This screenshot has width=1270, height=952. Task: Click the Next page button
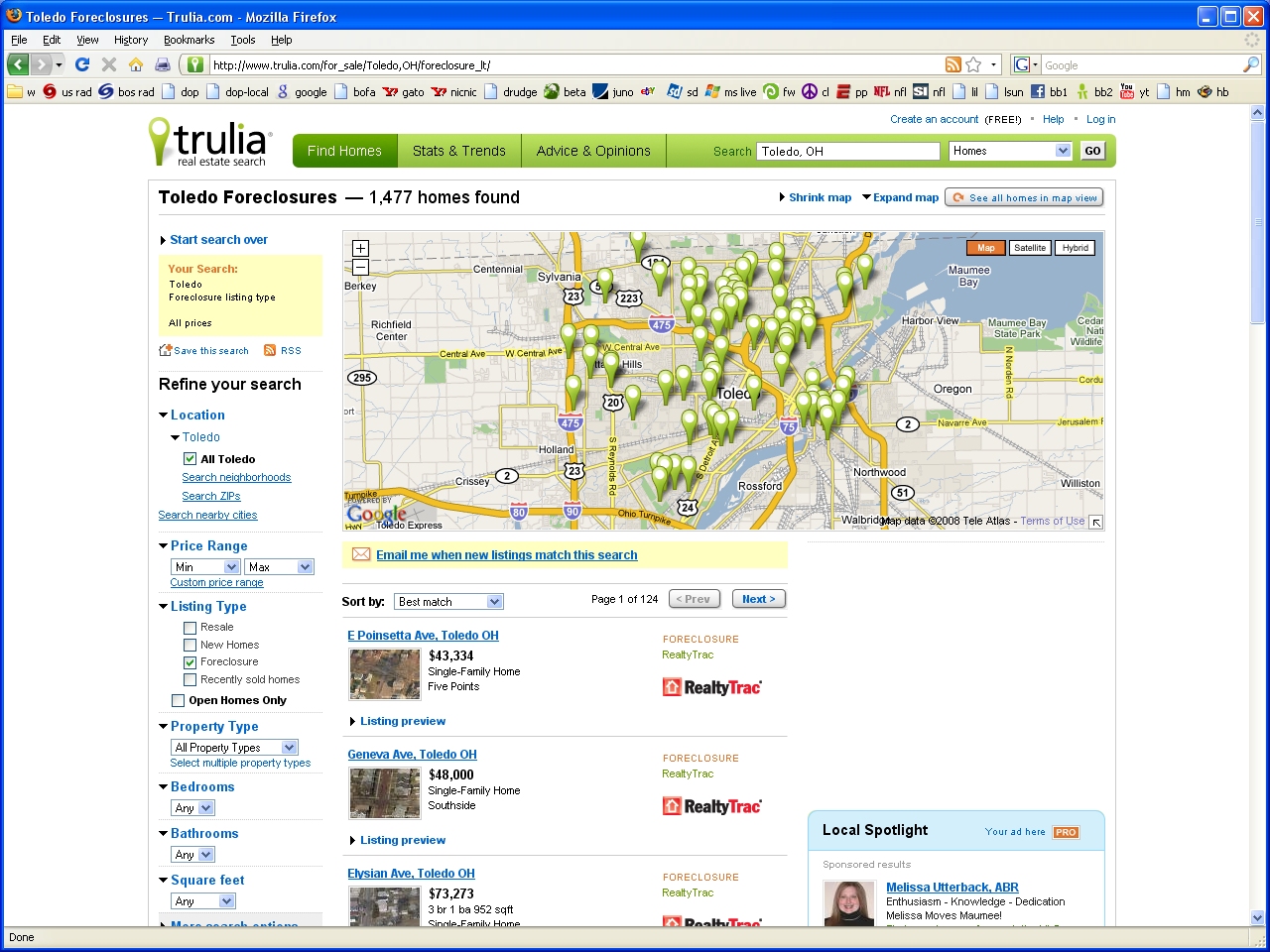click(759, 599)
